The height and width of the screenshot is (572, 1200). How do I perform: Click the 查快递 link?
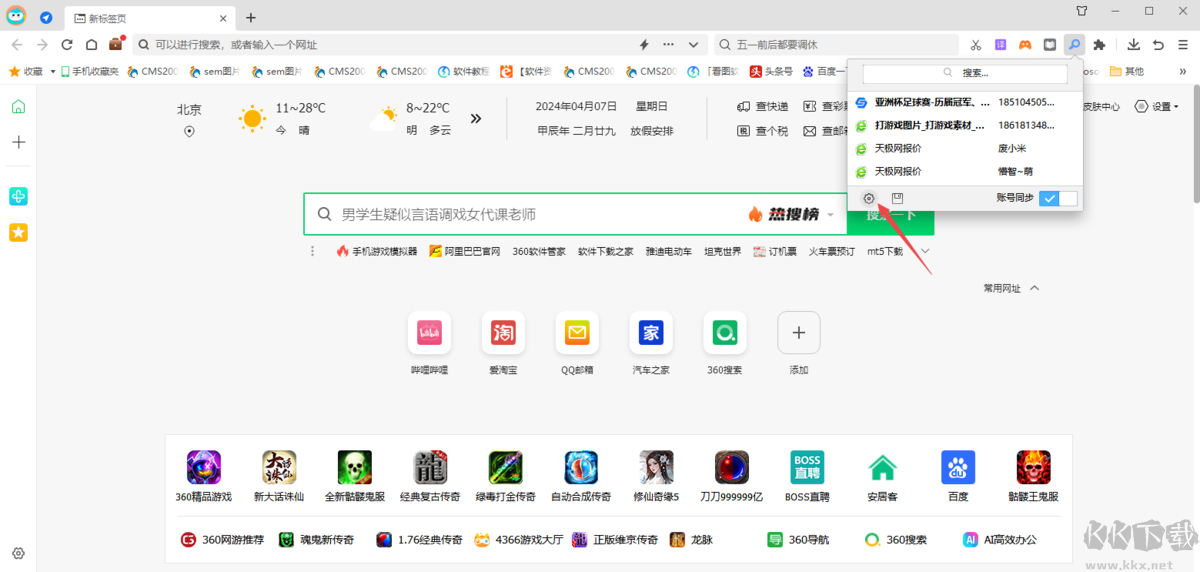tap(763, 107)
